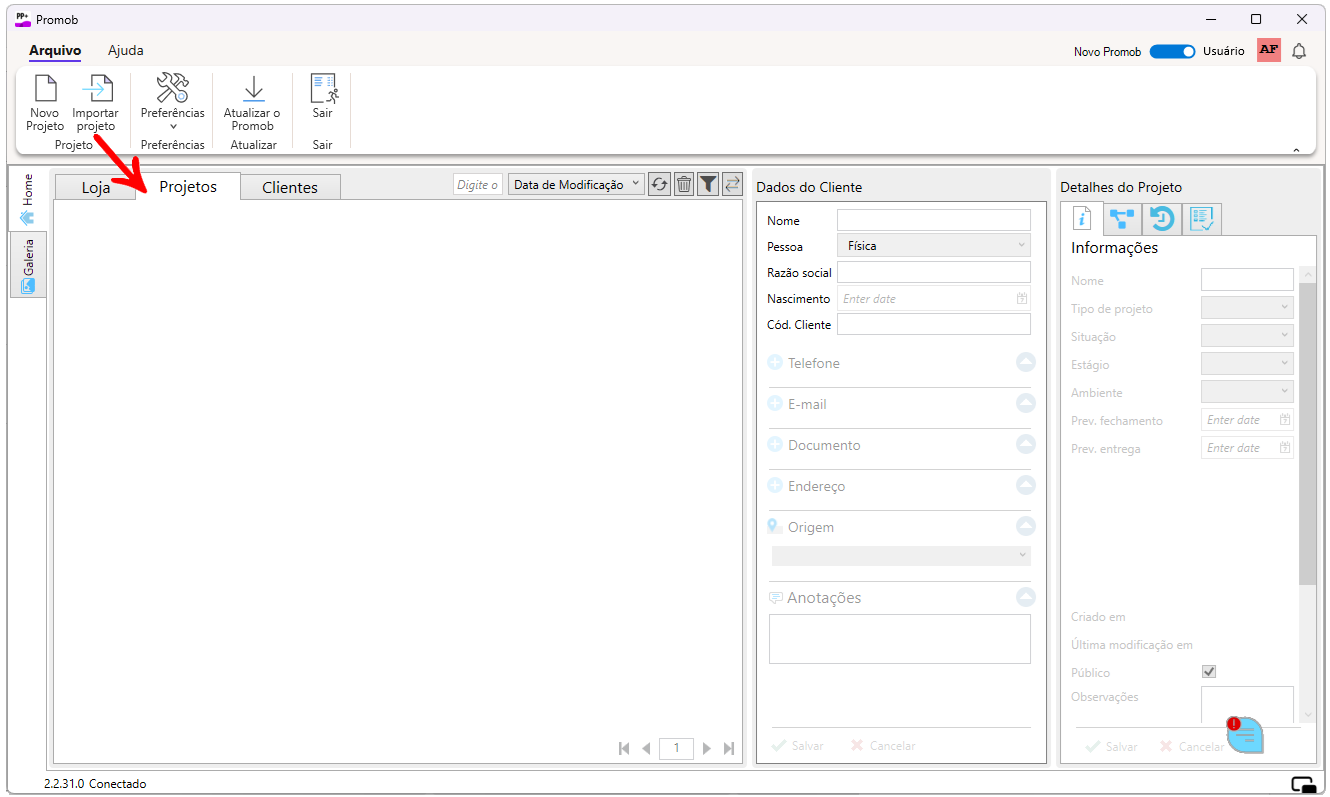Click the add Telefone plus button
The width and height of the screenshot is (1330, 797).
tap(775, 363)
